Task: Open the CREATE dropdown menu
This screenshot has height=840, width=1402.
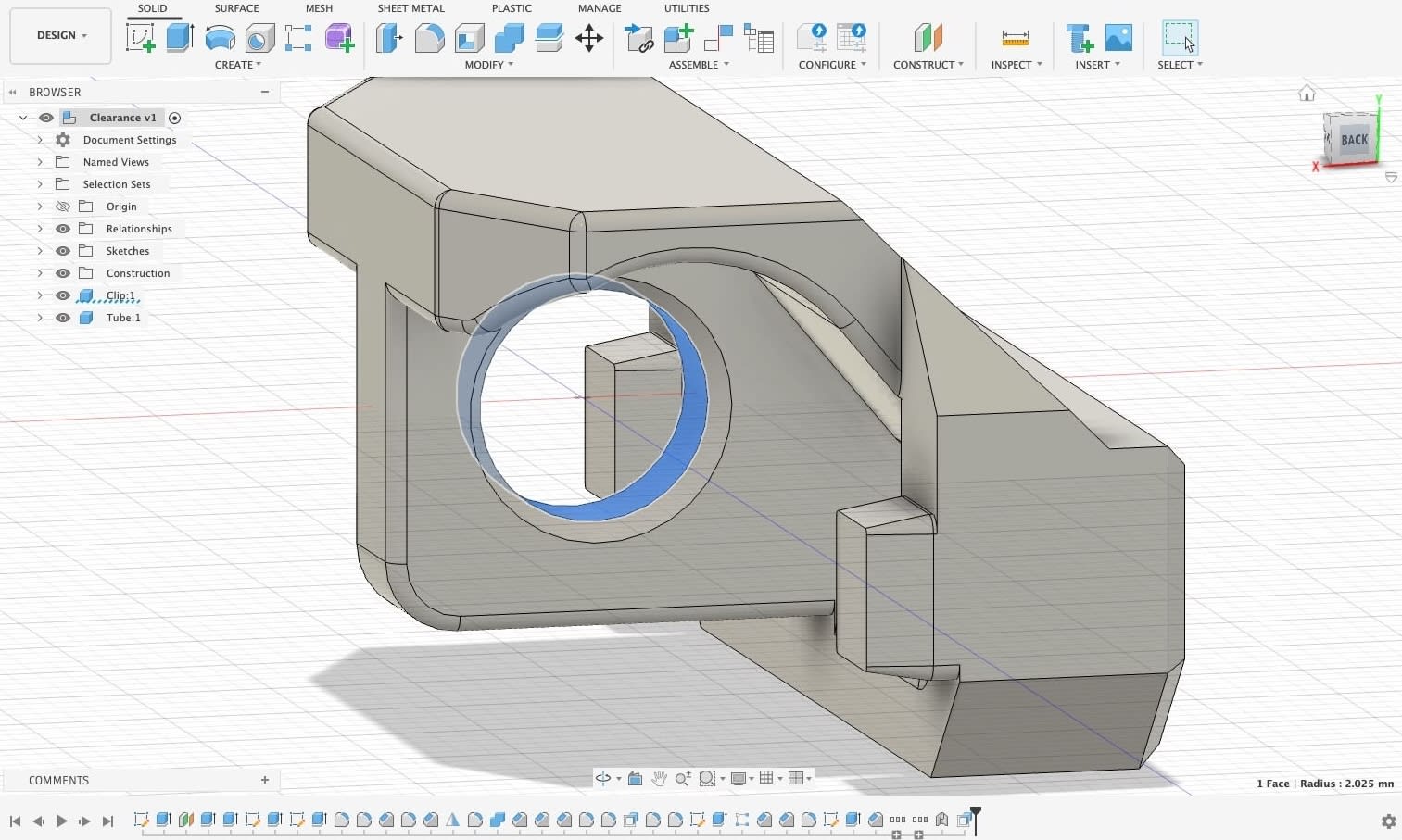Action: click(x=238, y=65)
